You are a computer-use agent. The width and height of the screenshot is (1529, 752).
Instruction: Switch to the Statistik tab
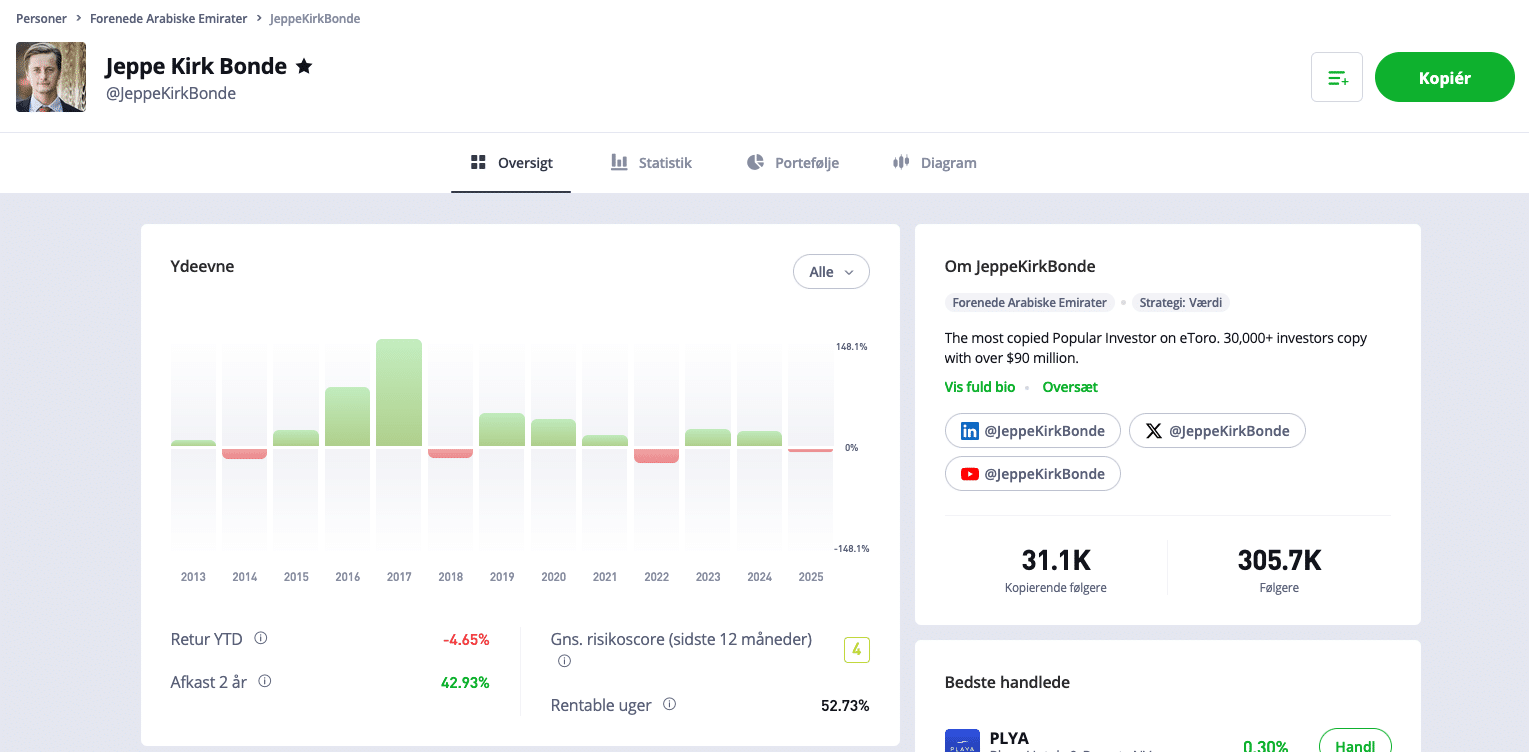[651, 163]
